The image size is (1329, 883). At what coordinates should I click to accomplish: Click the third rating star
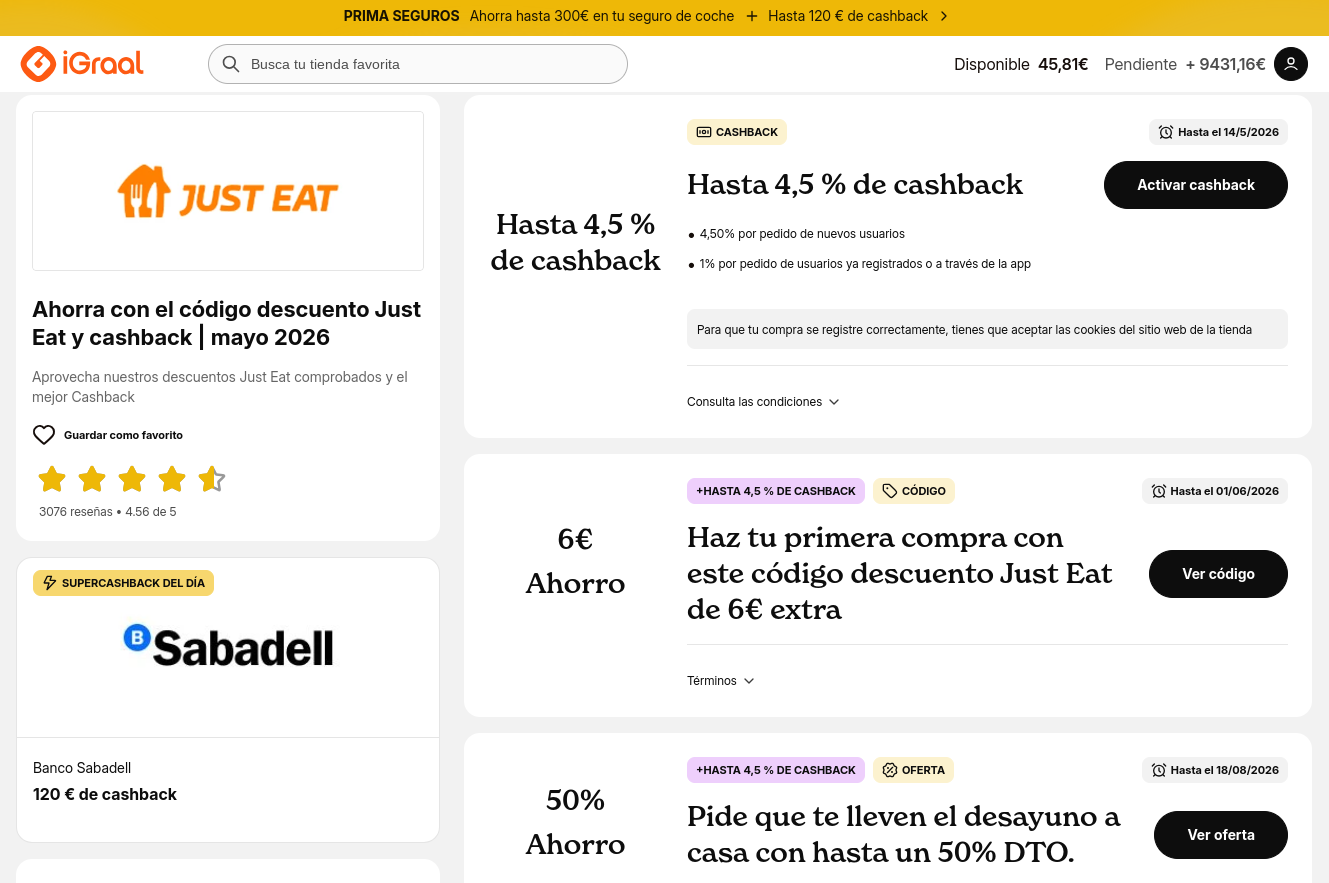pyautogui.click(x=132, y=479)
